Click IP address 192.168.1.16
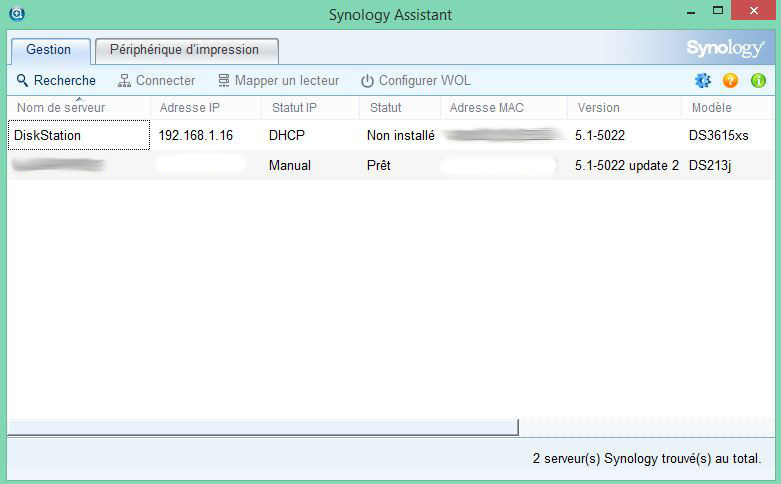Screen dimensions: 781x484 click(x=196, y=135)
